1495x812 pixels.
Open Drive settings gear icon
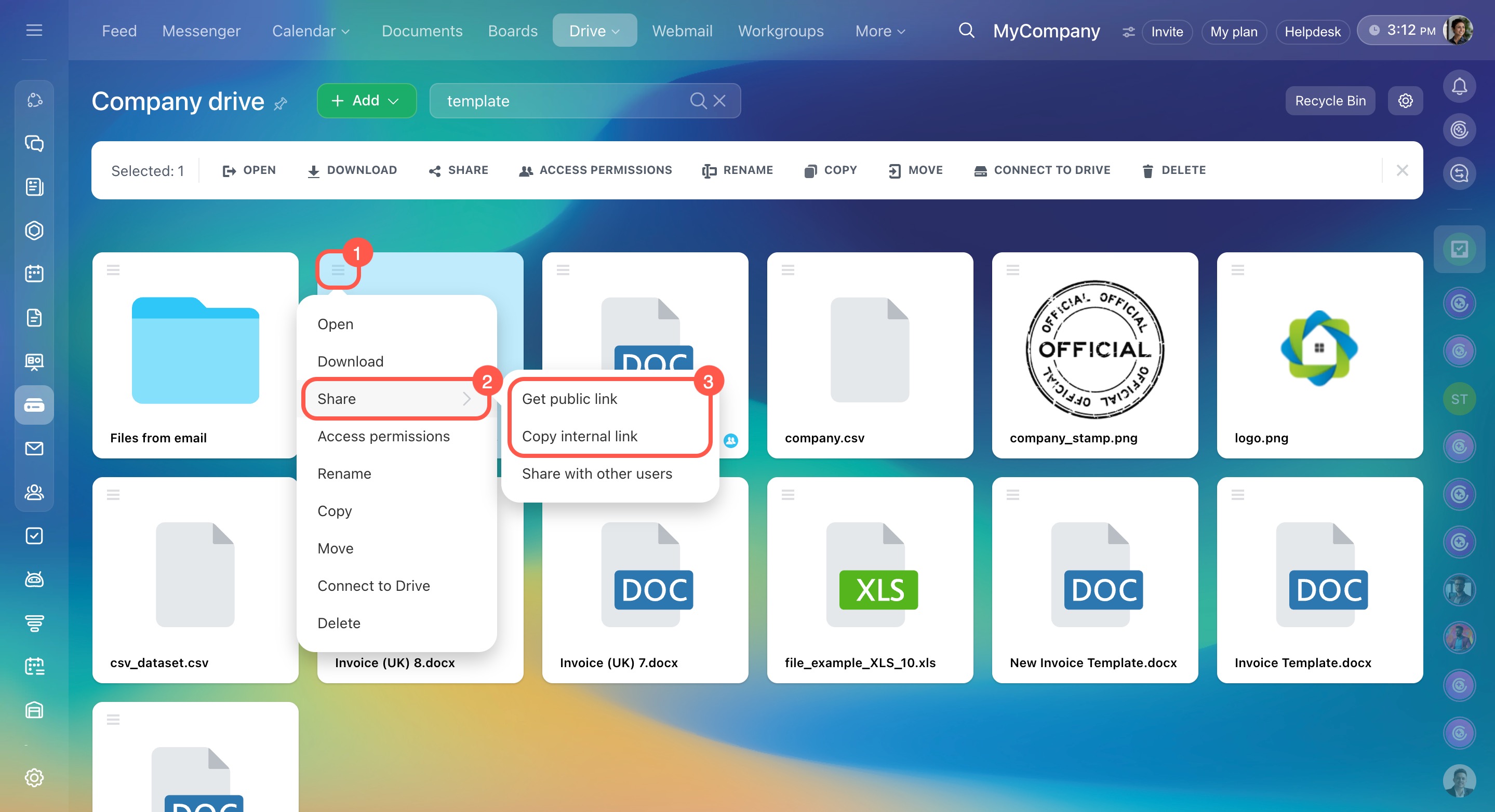1405,101
